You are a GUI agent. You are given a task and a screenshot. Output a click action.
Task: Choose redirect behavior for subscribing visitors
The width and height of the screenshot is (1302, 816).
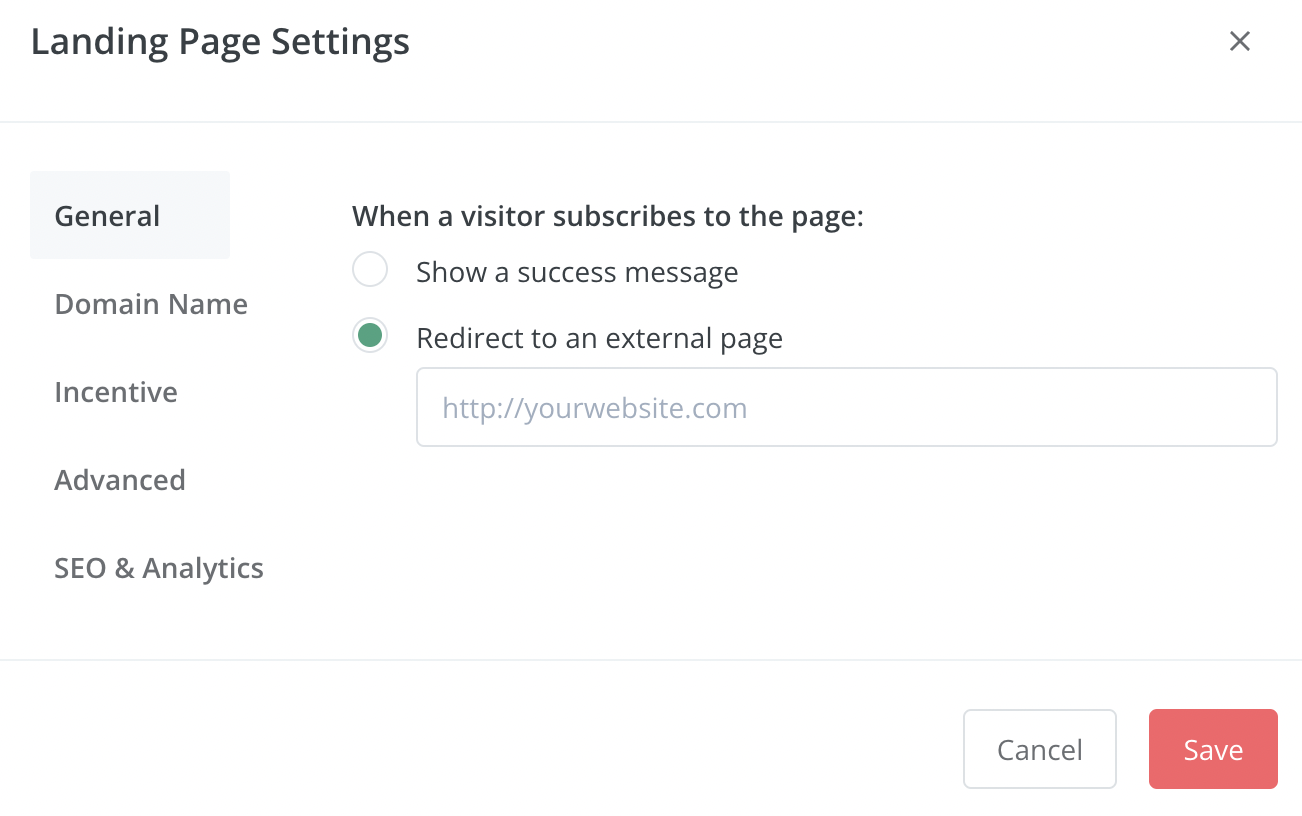[x=370, y=335]
